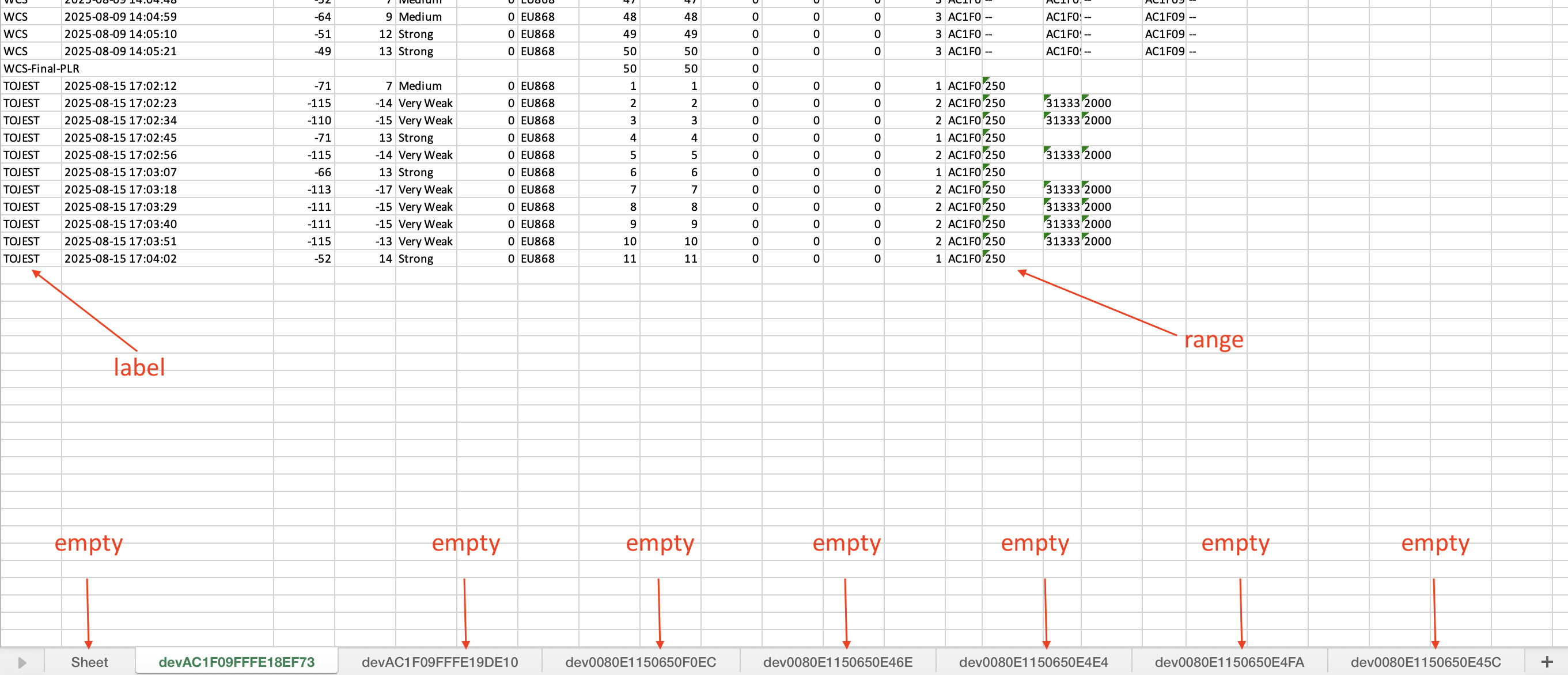
Task: Click the Medium cell in the 17:02:12 row
Action: pos(420,86)
